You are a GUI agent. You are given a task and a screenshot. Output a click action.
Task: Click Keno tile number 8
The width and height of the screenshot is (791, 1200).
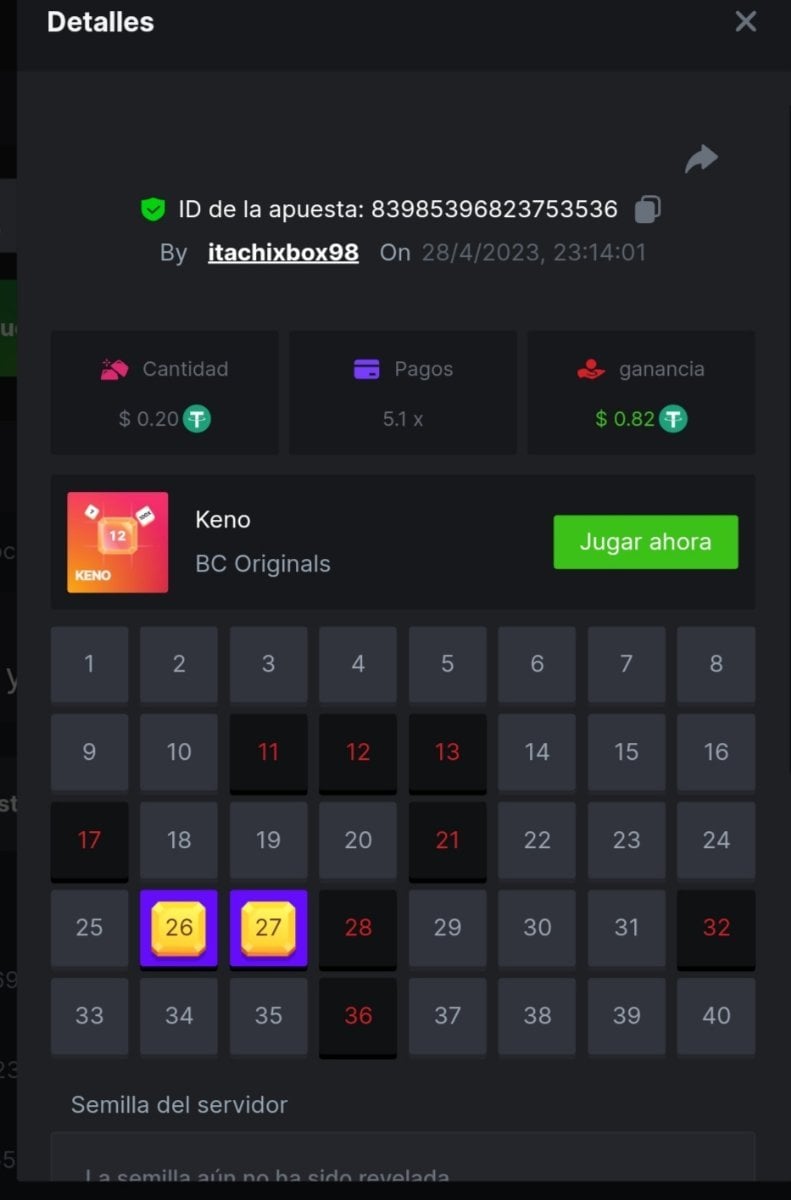pos(716,664)
